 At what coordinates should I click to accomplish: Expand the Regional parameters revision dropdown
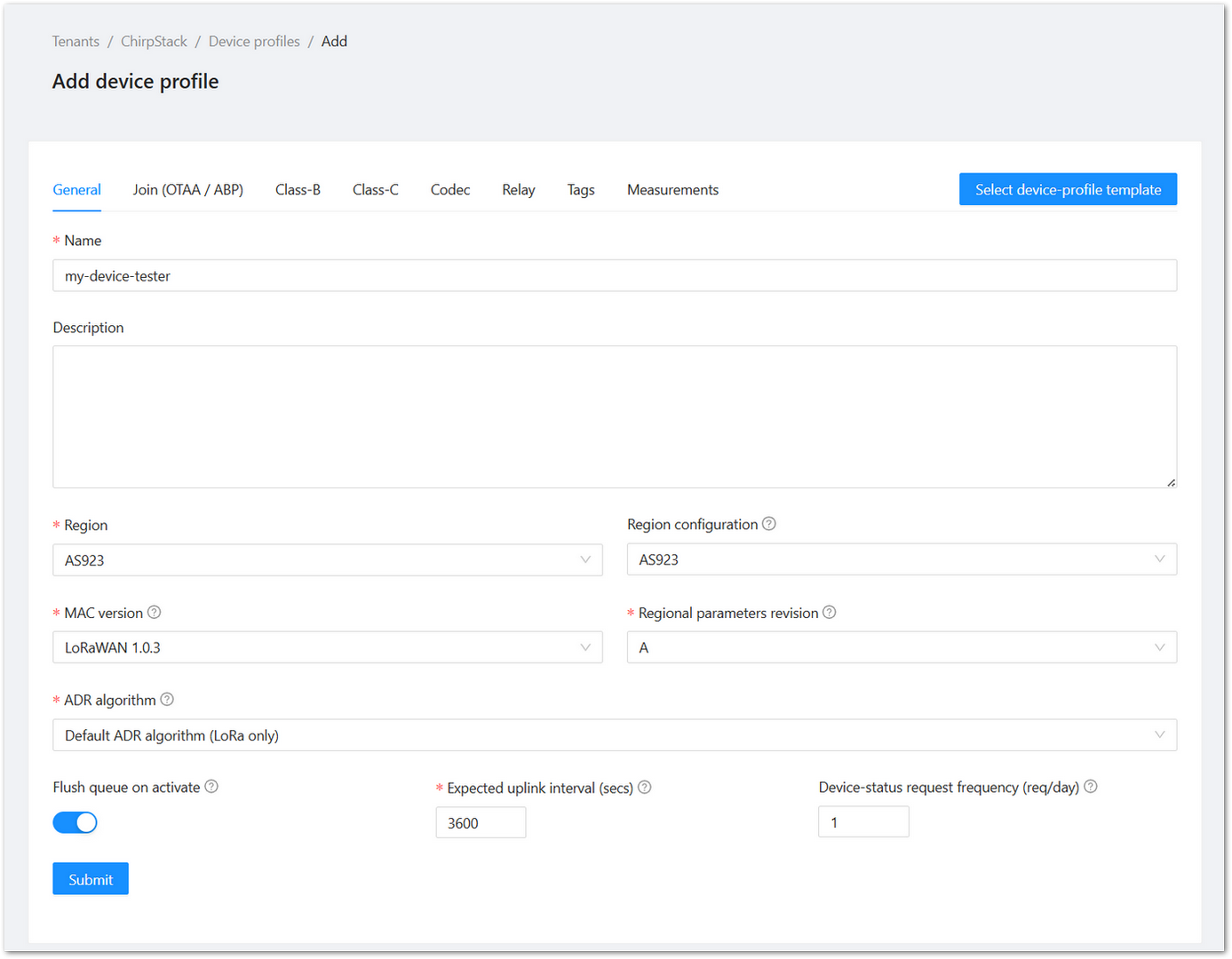click(902, 647)
